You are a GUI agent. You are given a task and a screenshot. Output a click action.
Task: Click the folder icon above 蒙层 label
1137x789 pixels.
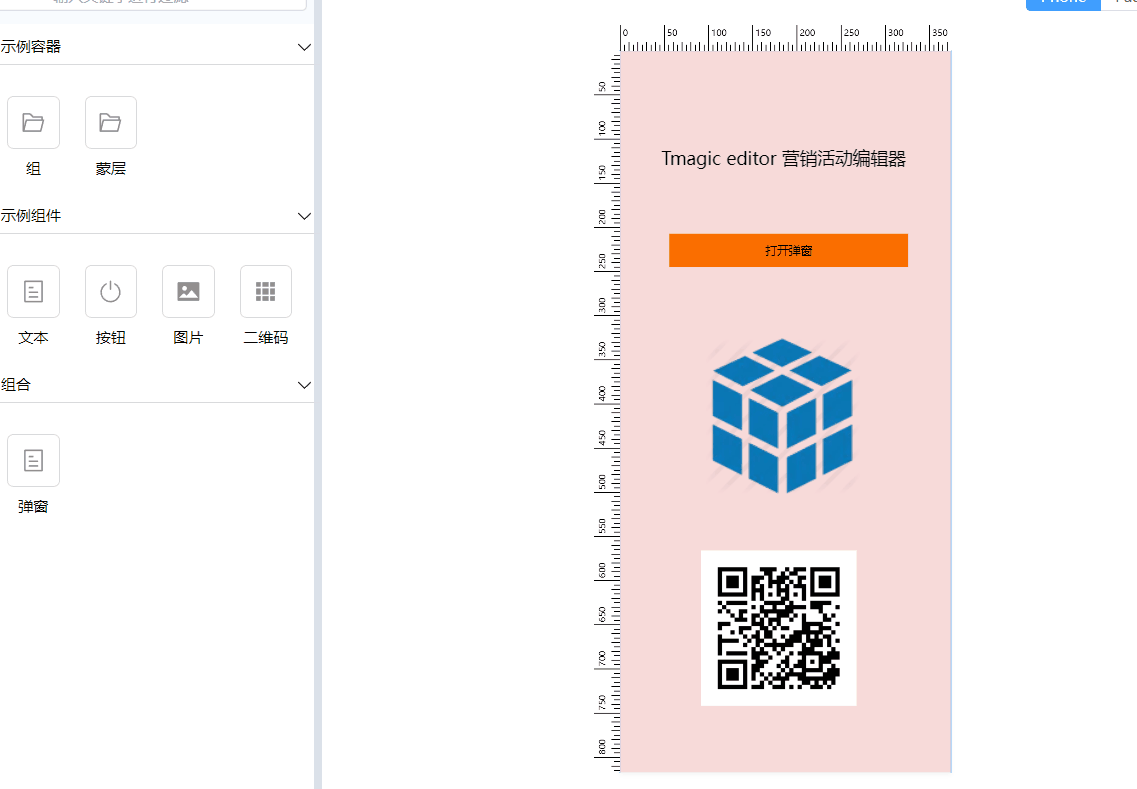point(110,121)
